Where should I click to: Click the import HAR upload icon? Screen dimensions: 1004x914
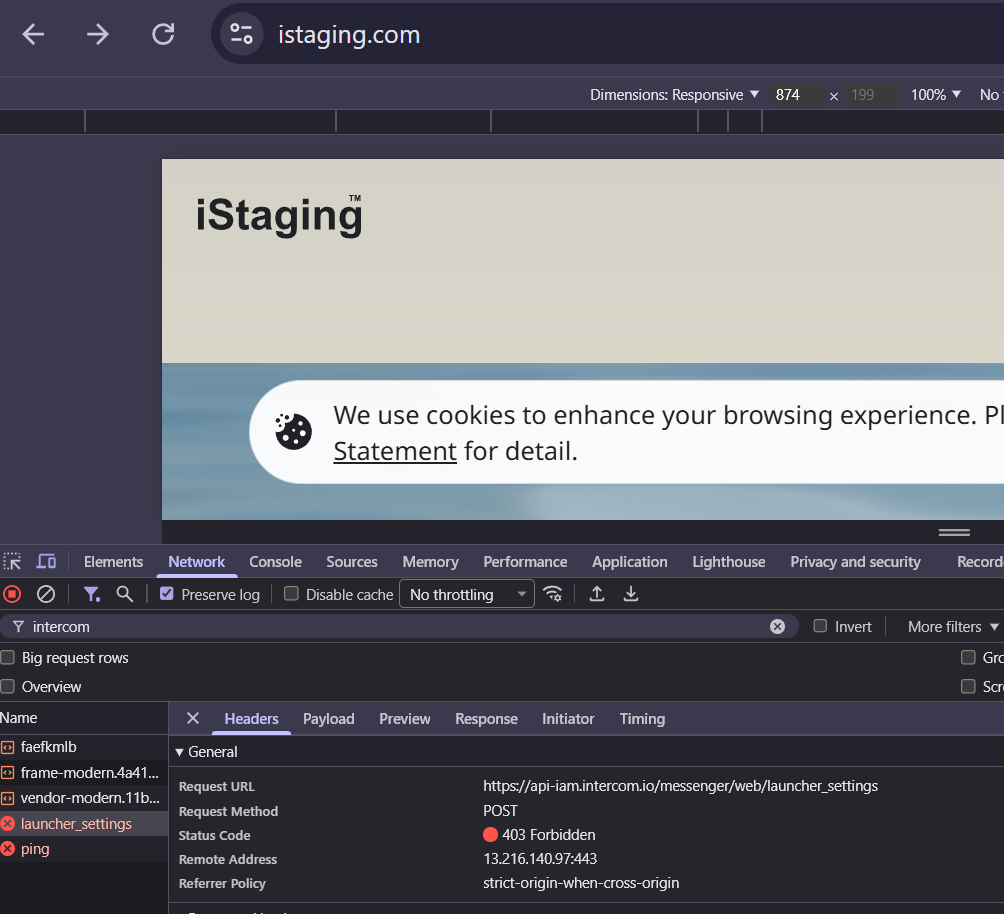pyautogui.click(x=597, y=594)
